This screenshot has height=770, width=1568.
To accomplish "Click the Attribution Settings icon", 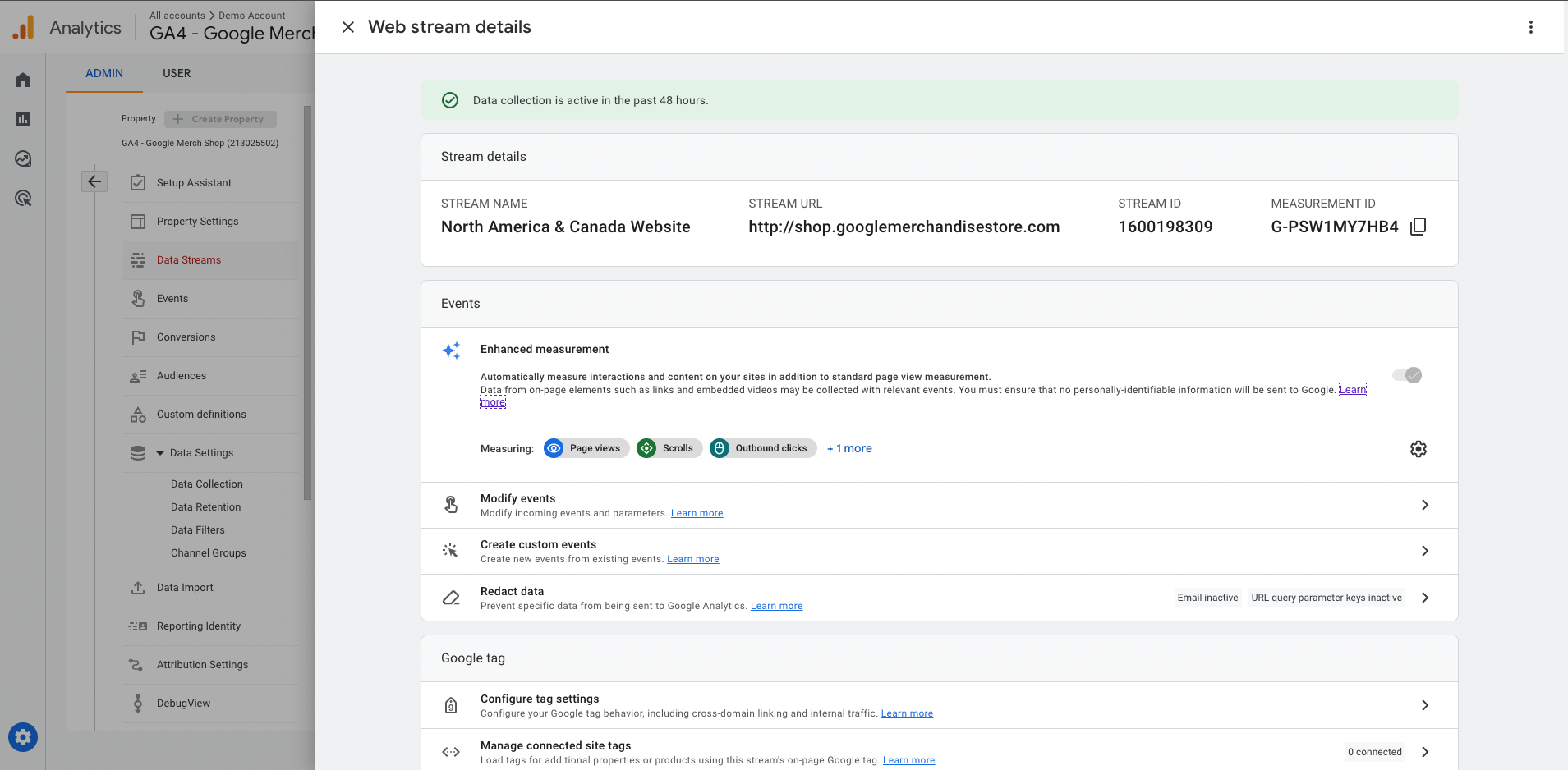I will pyautogui.click(x=136, y=665).
